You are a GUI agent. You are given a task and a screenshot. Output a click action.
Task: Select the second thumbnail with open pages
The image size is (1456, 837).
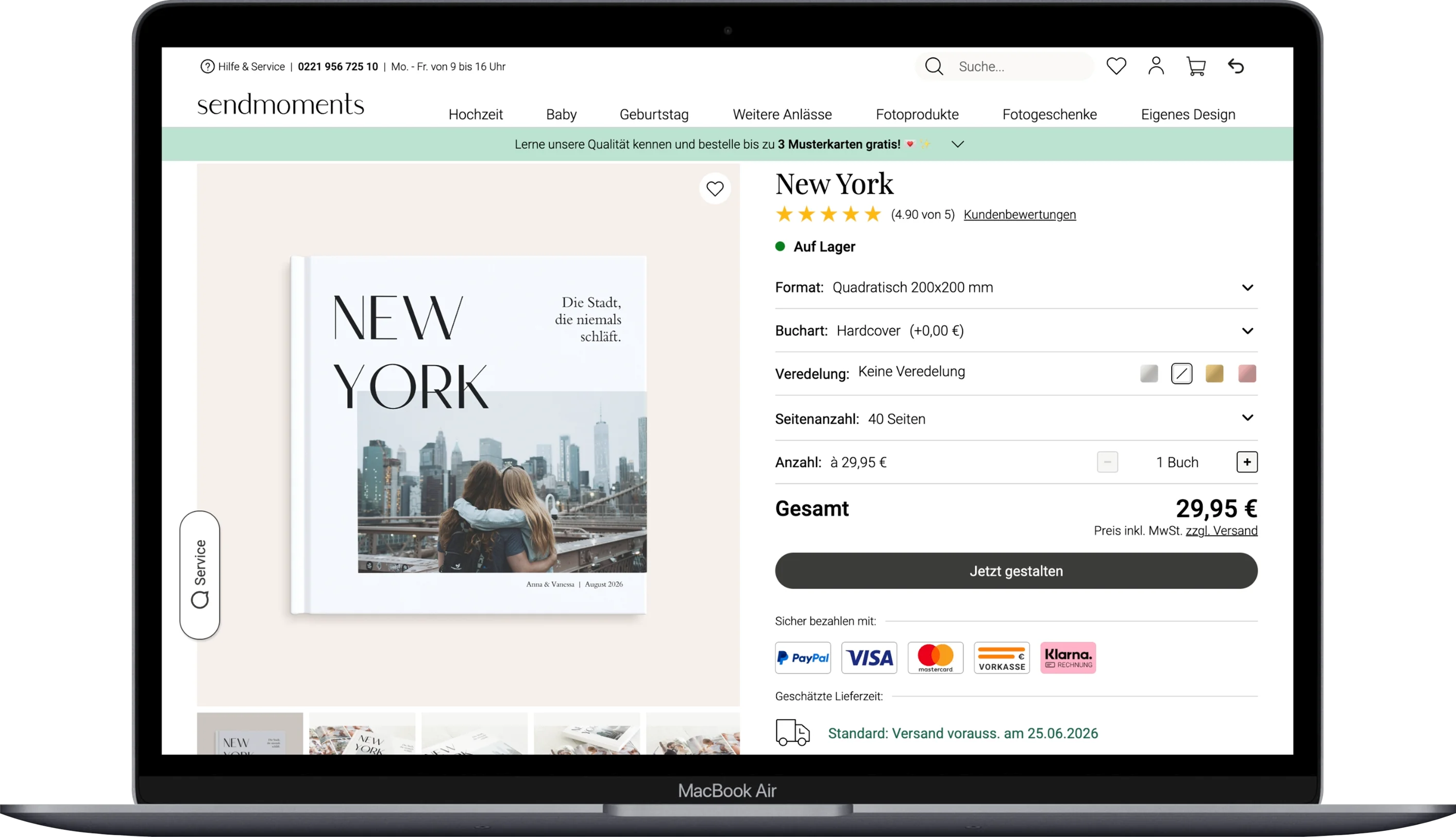click(x=362, y=733)
